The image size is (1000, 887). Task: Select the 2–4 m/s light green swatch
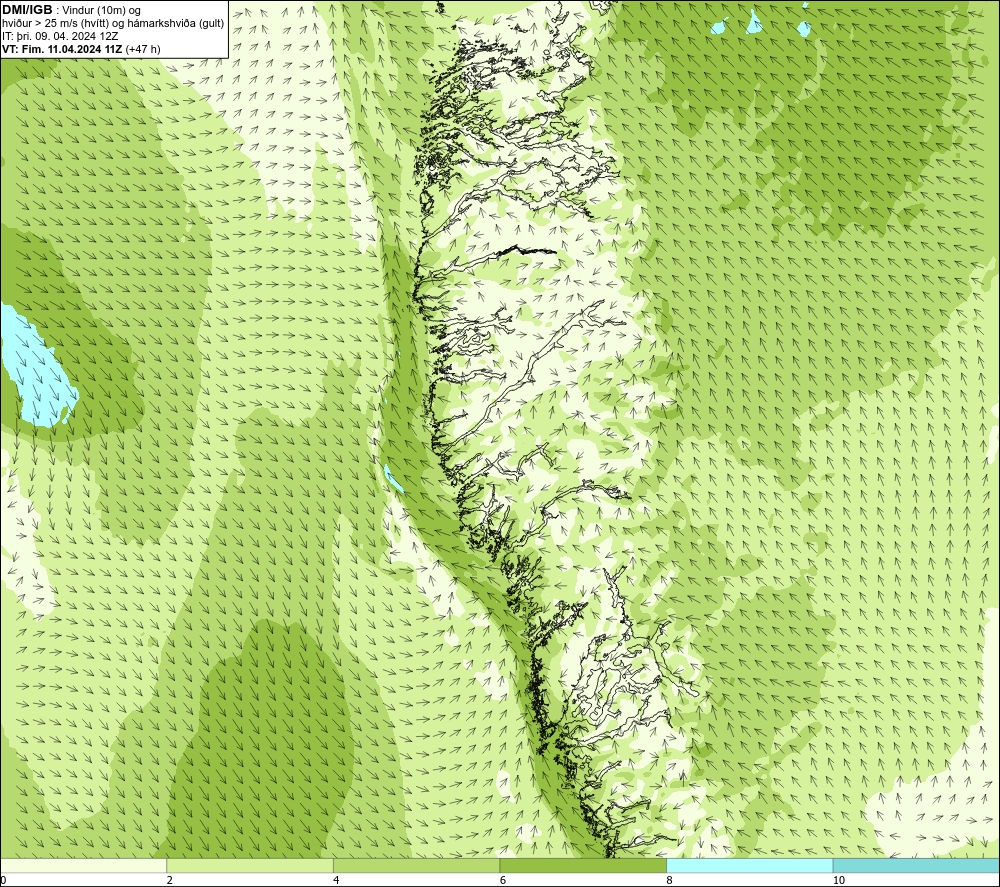pos(250,865)
